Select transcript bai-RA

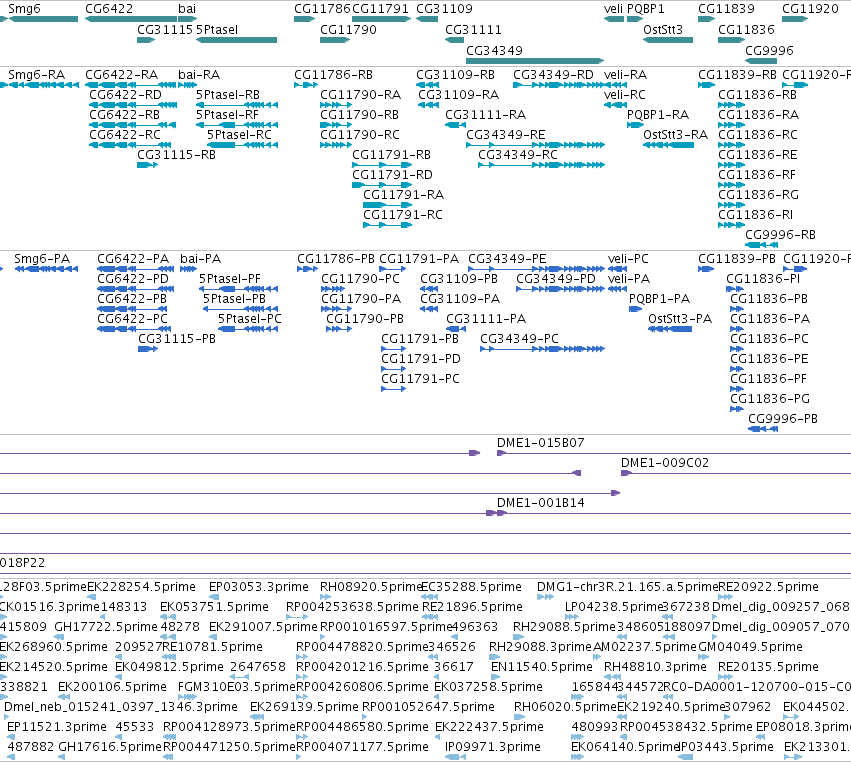pos(199,74)
